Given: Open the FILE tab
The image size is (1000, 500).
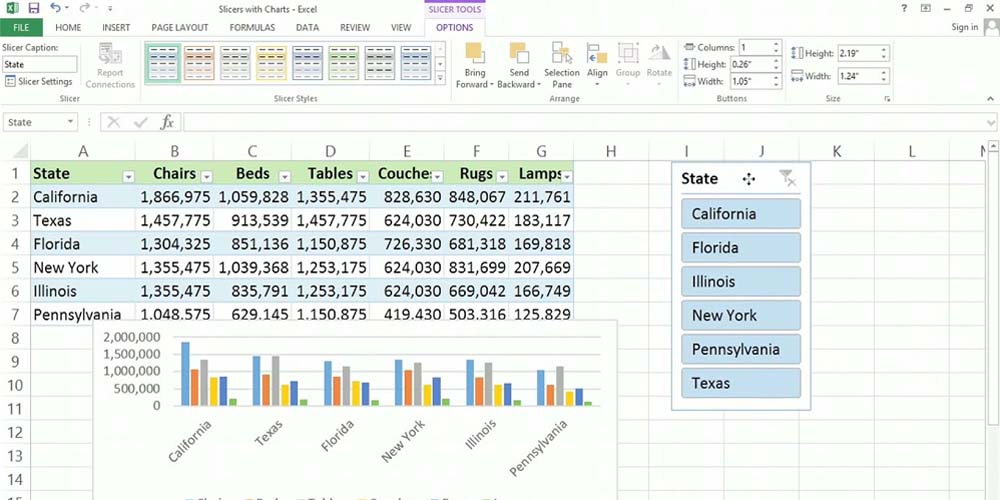Looking at the screenshot, I should tap(21, 27).
